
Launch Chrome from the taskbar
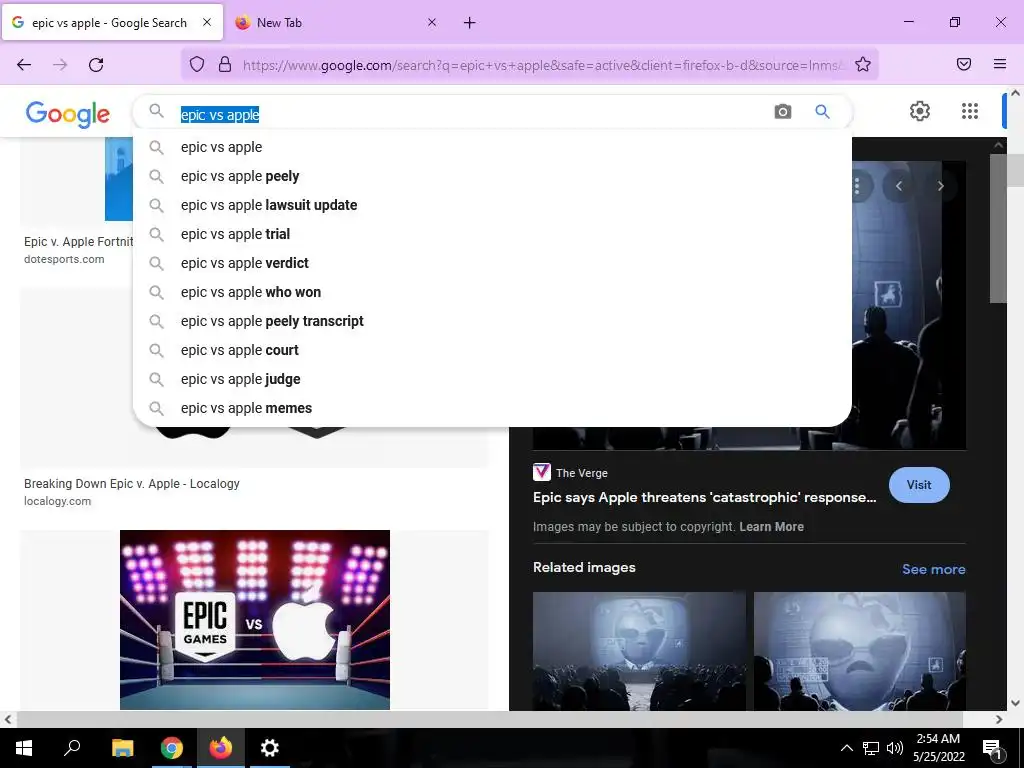pyautogui.click(x=172, y=748)
